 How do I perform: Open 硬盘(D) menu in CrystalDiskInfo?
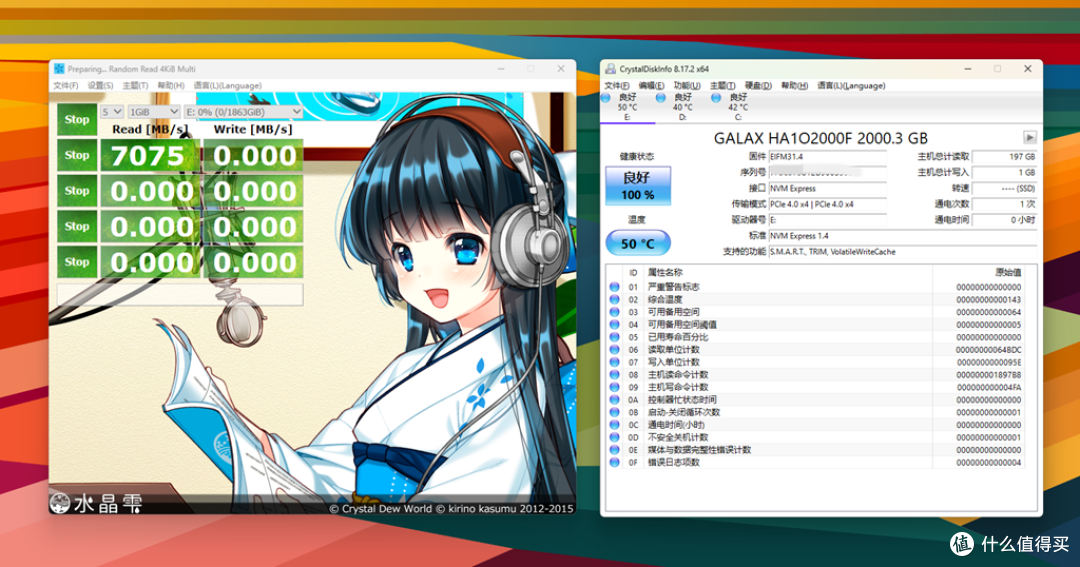[x=758, y=85]
